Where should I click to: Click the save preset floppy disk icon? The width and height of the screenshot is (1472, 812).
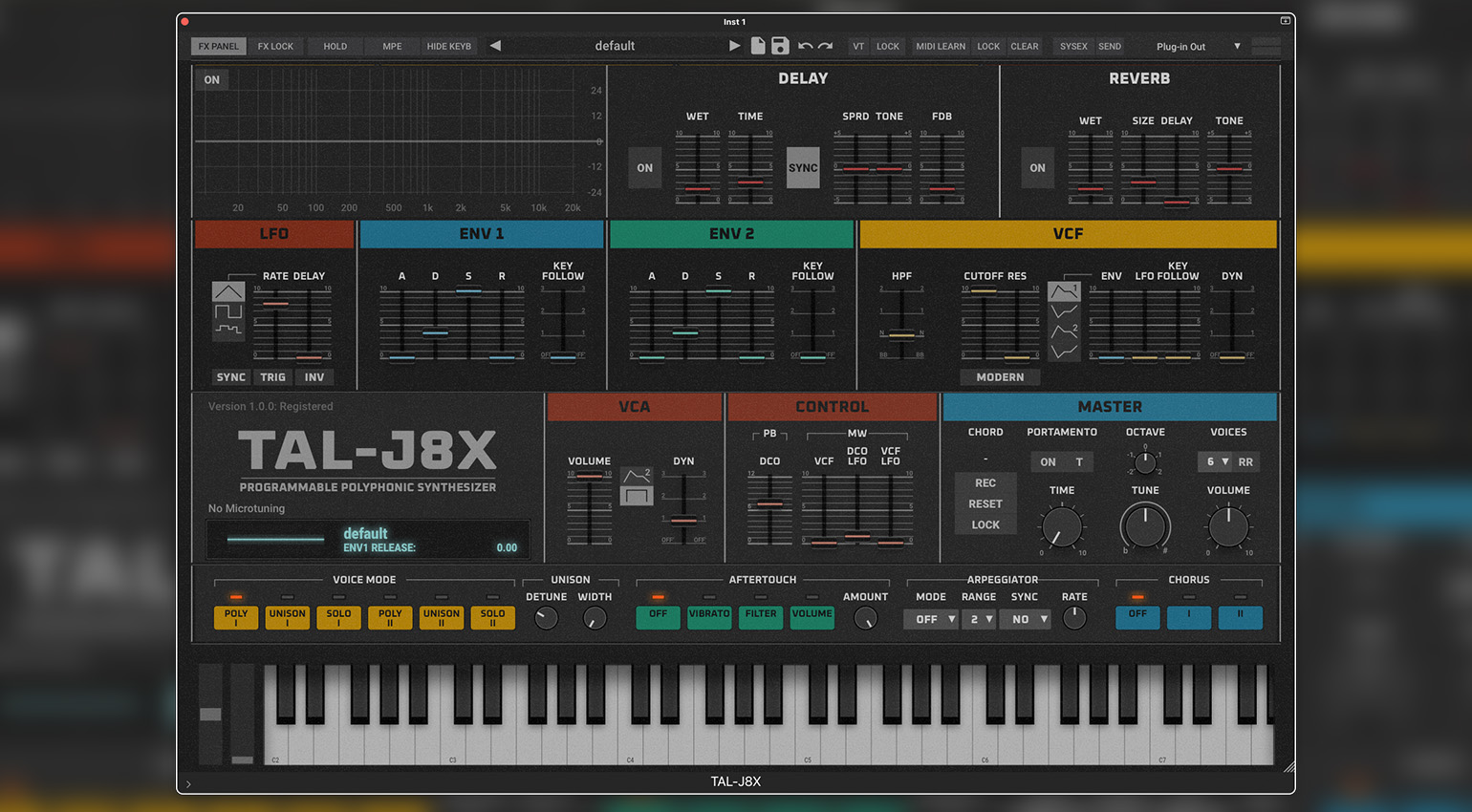point(780,46)
